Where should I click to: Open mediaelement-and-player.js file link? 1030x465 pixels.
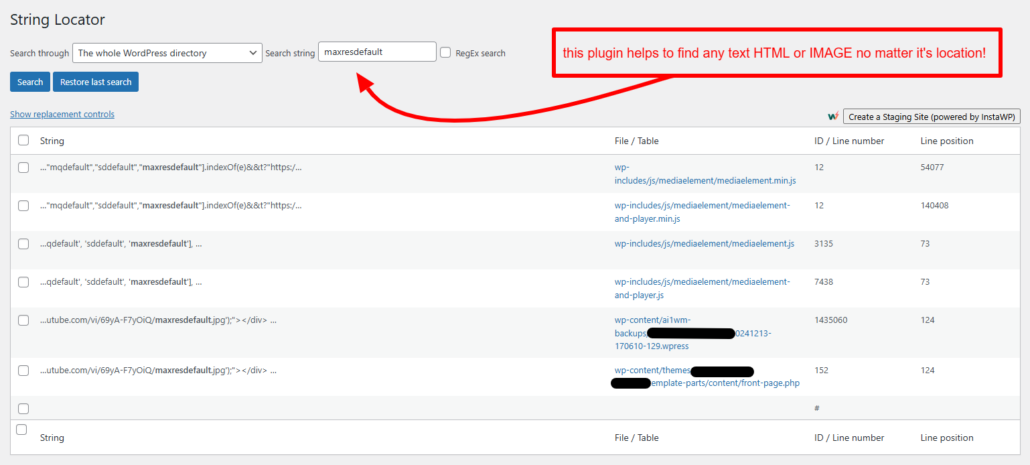[x=702, y=288]
